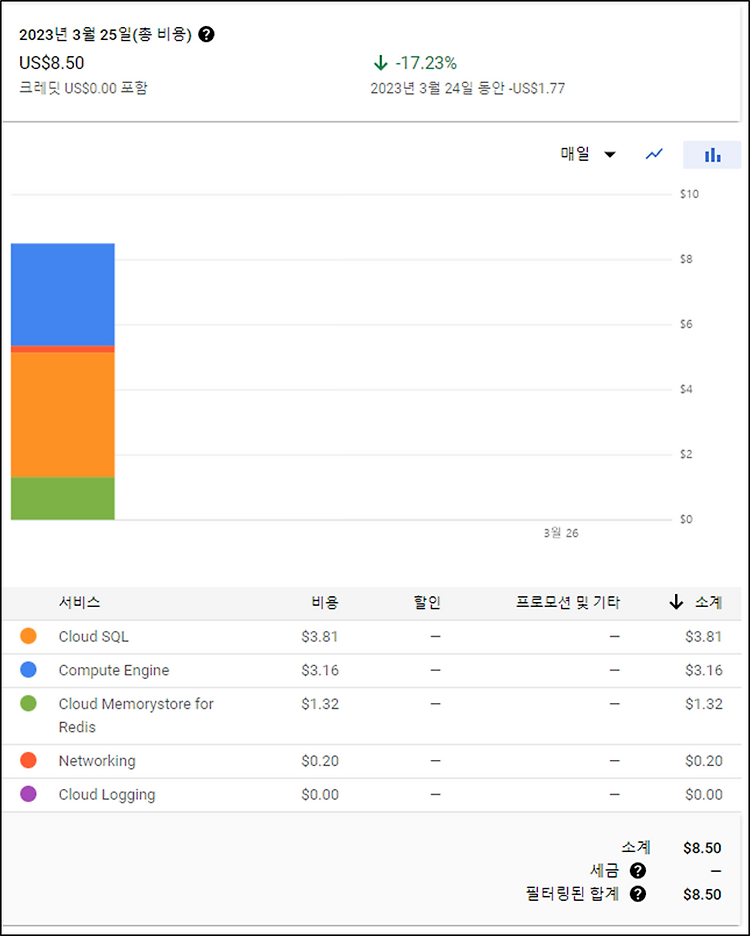Click the thin red Networking bar segment
The width and height of the screenshot is (750, 936).
63,349
